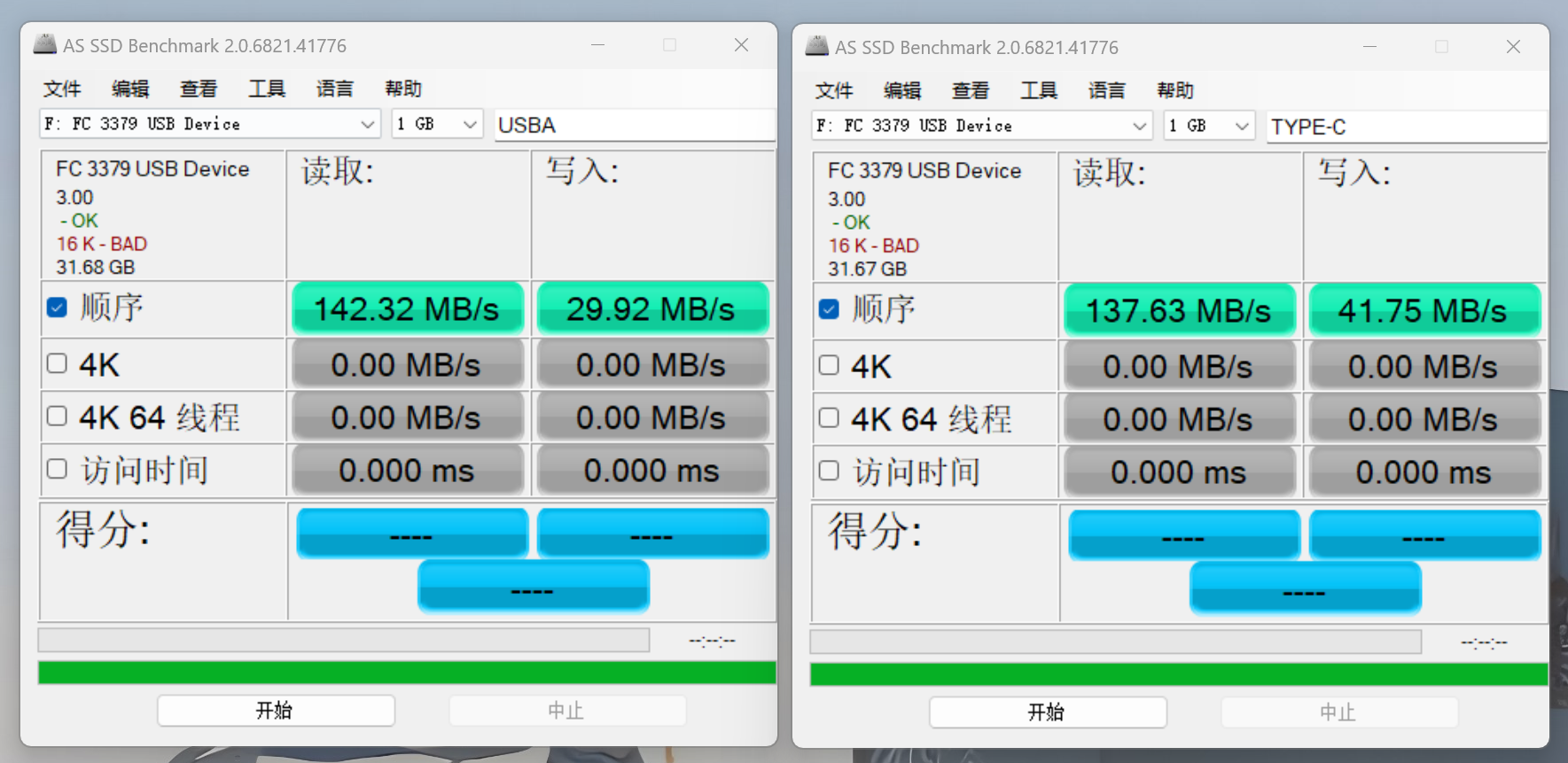The height and width of the screenshot is (763, 1568).
Task: Focus the text field containing TYPE-C
Action: tap(1407, 127)
